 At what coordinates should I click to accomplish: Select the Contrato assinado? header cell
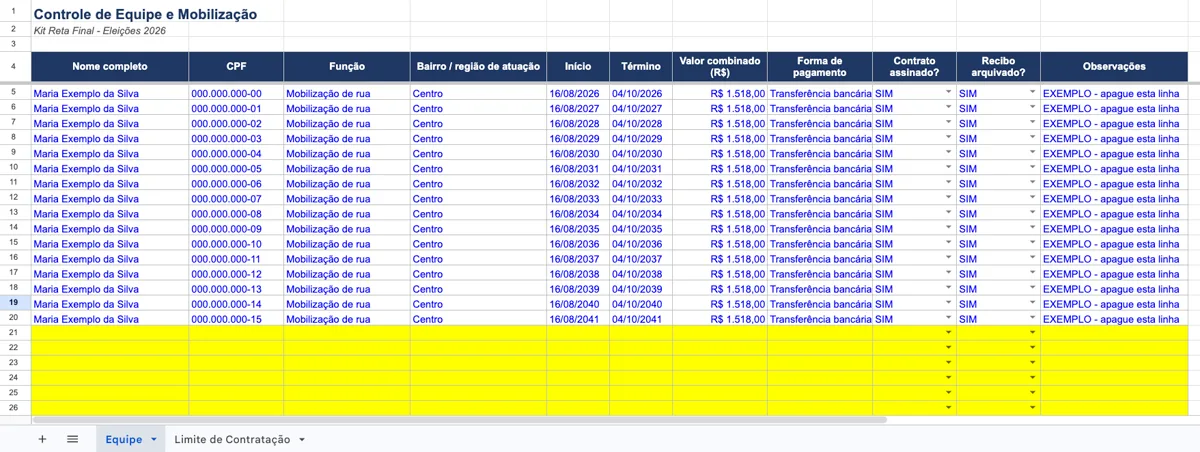(914, 67)
